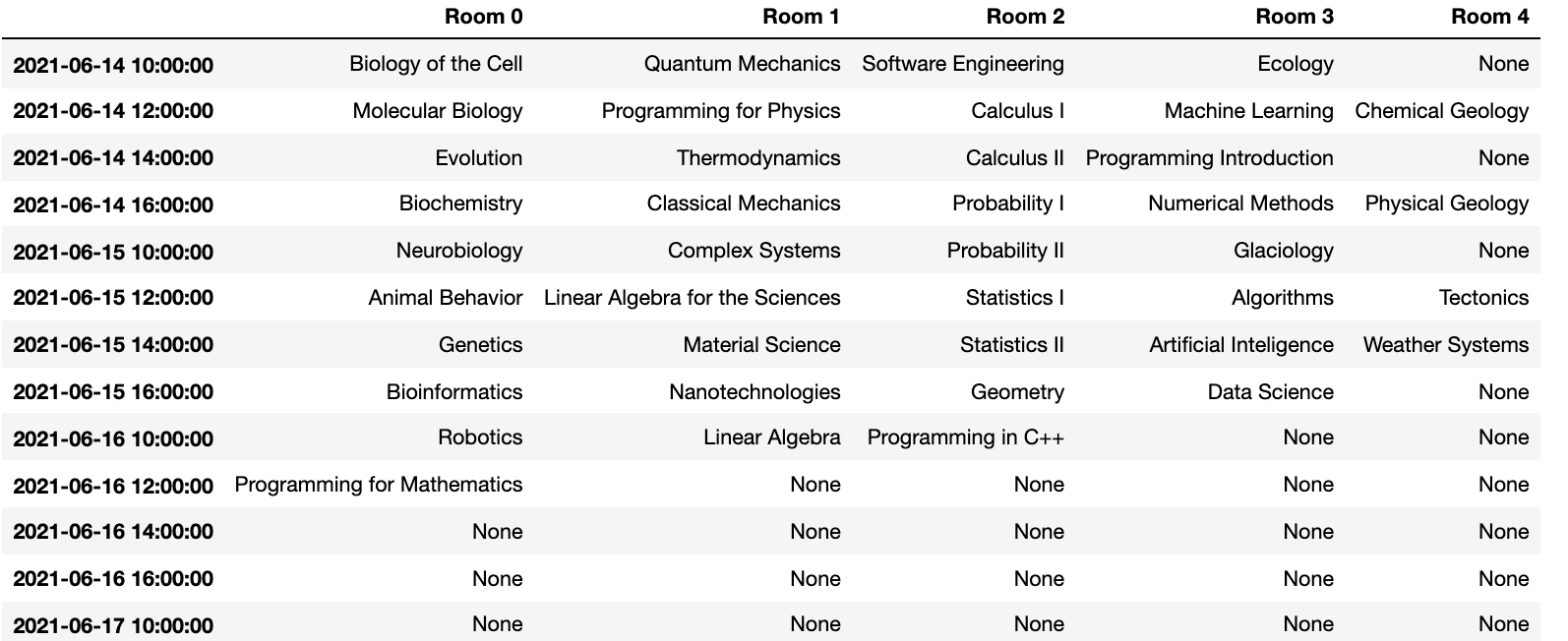Viewport: 1568px width, 641px height.
Task: Click row label 2021-06-14 10:00:00
Action: [113, 65]
